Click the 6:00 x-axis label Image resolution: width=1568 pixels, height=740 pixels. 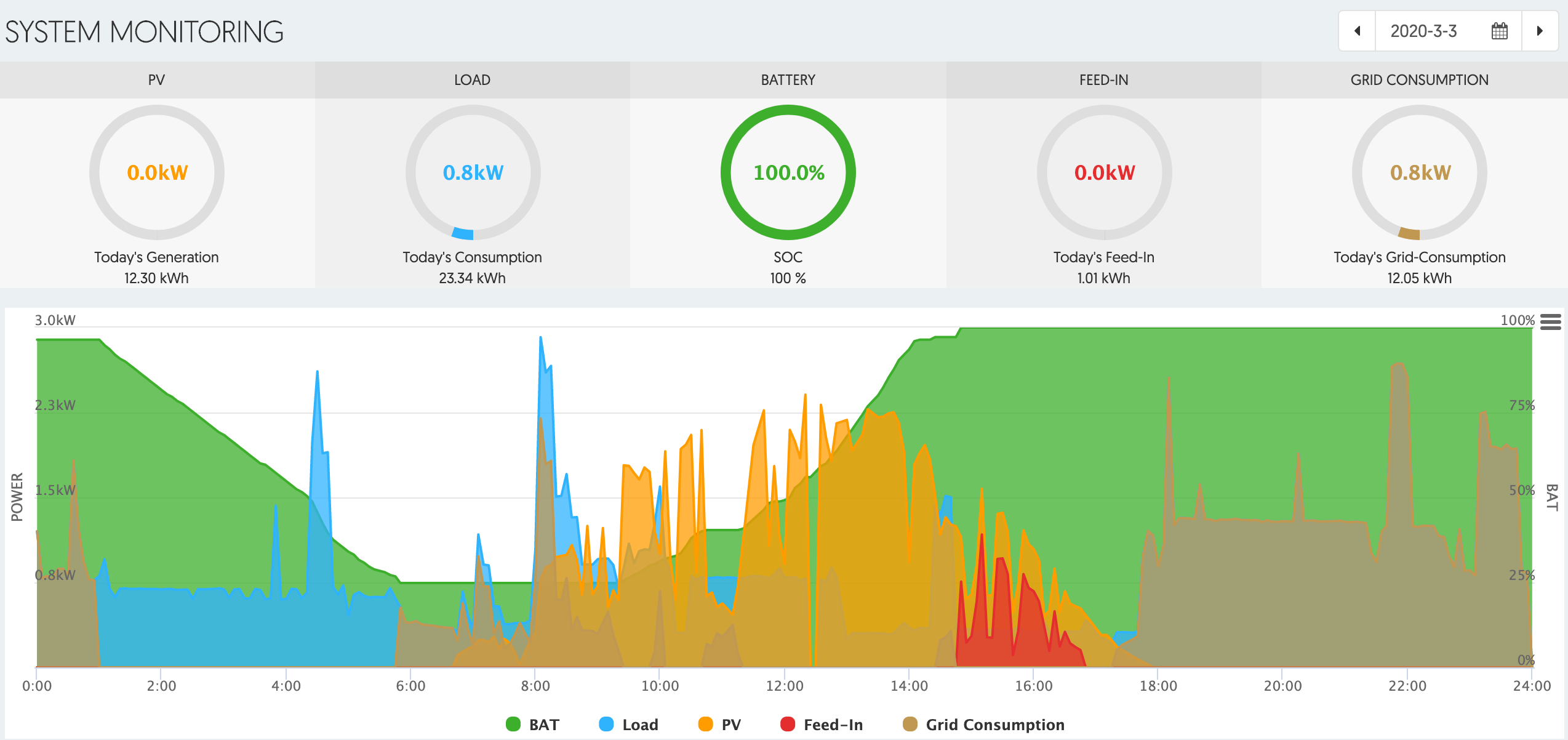click(x=410, y=686)
